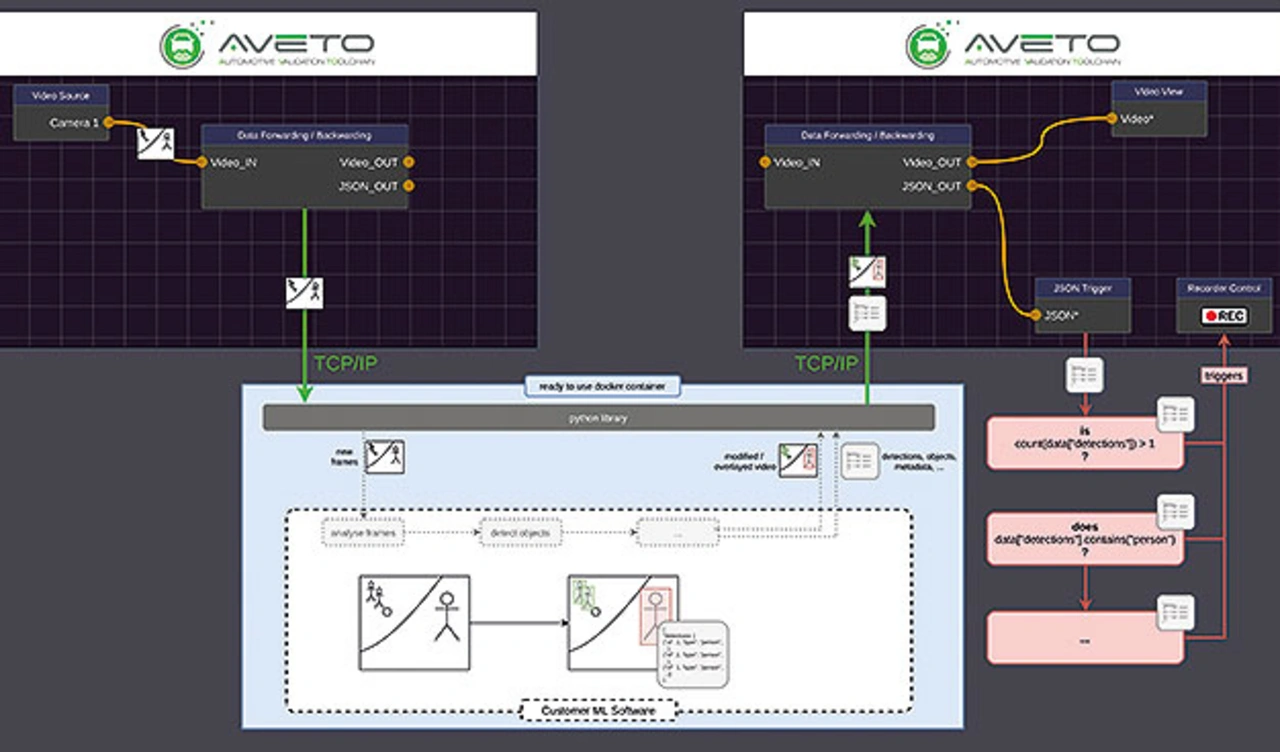Select the JSON Trigger node header

(1083, 288)
